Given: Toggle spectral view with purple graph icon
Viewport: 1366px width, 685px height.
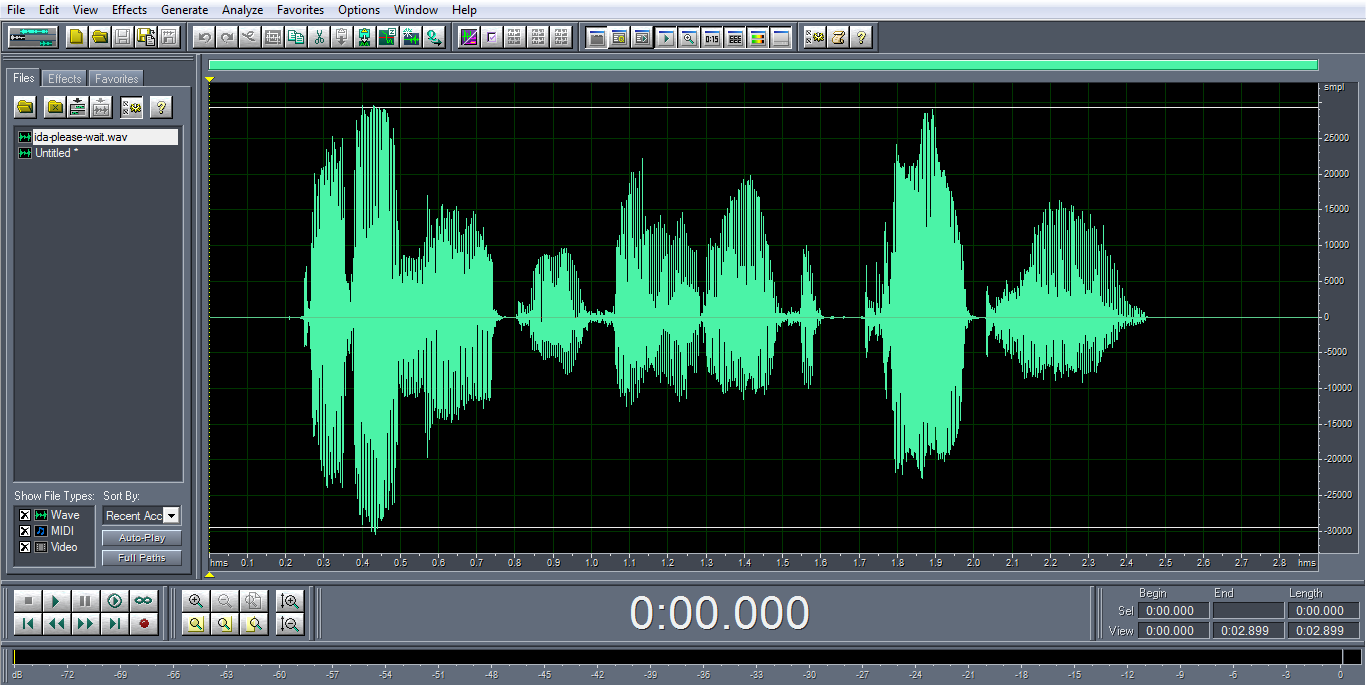Looking at the screenshot, I should [x=469, y=37].
